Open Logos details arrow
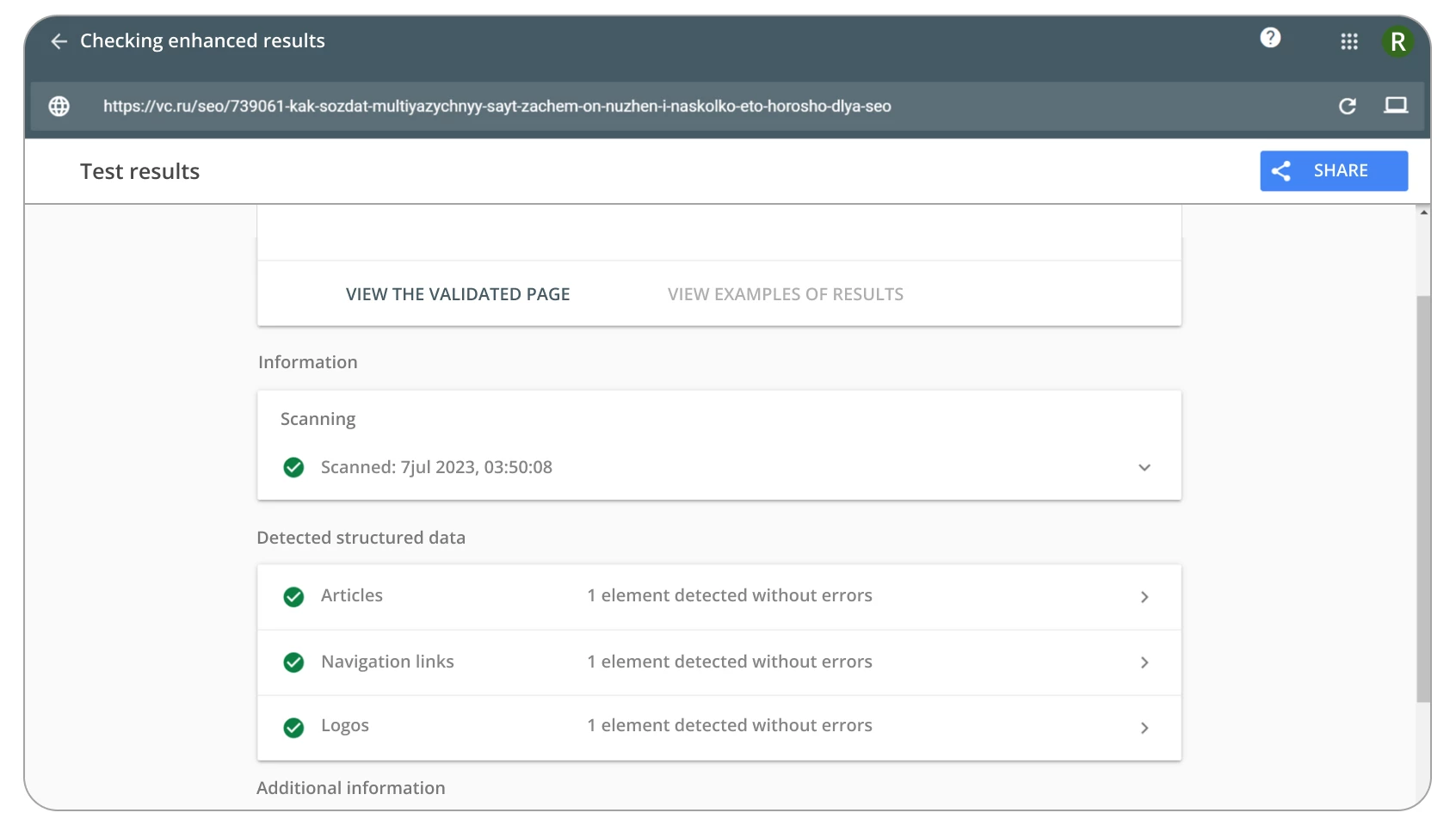This screenshot has width=1456, height=825. [1144, 728]
